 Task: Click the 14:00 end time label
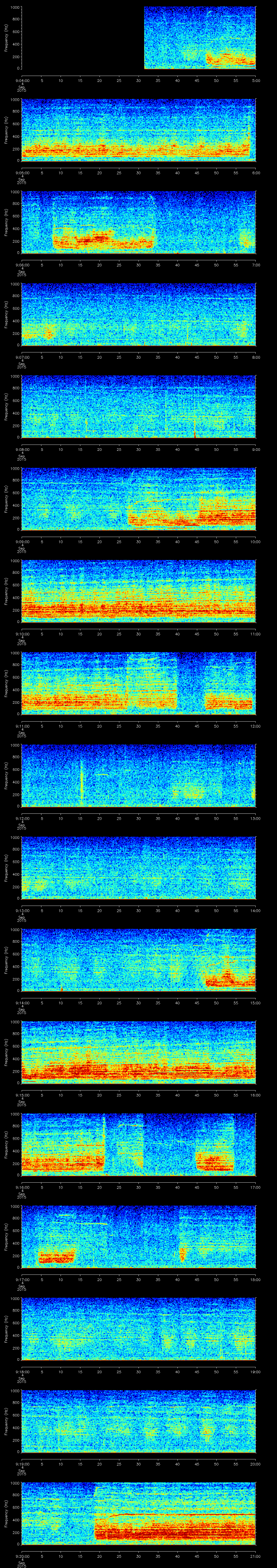point(255,910)
